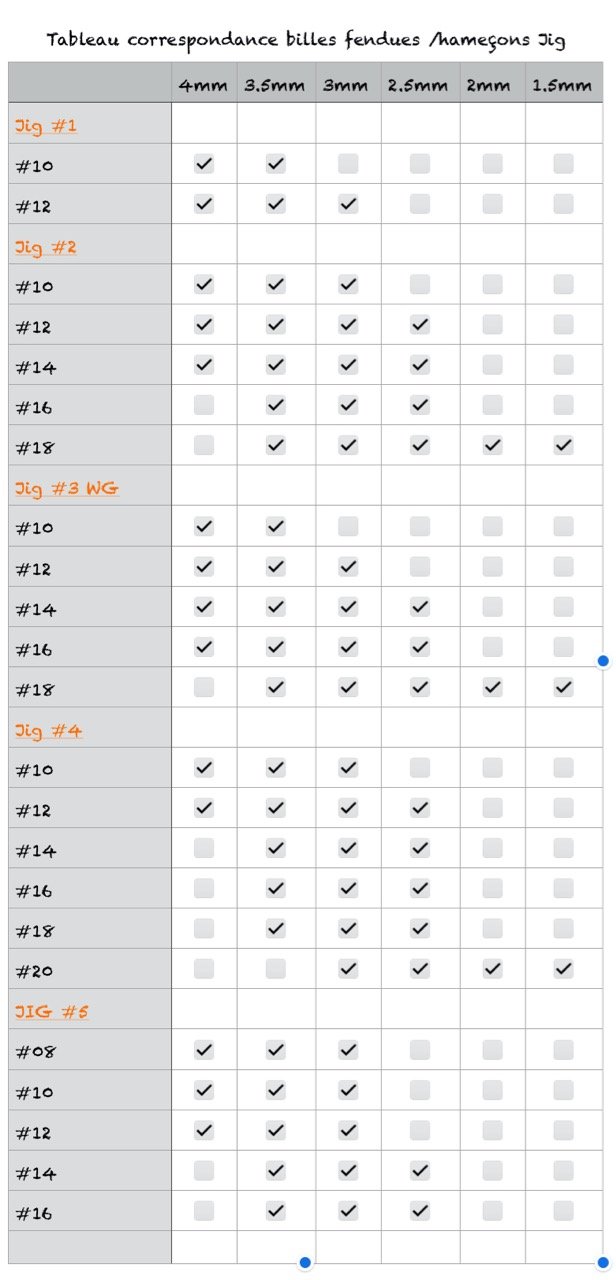This screenshot has height=1280, width=616.
Task: Check 3mm box in Jig #1 #10 row
Action: point(348,164)
